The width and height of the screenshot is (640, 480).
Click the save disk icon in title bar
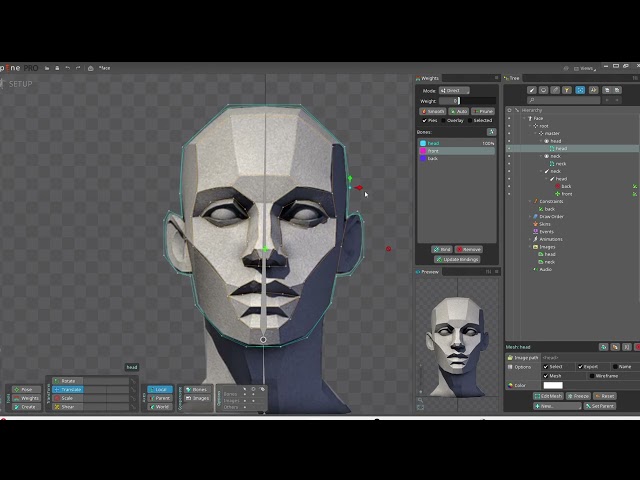click(x=57, y=68)
